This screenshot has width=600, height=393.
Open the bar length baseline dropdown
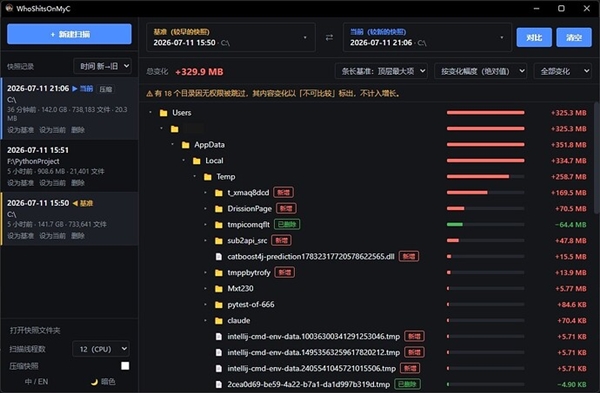[x=381, y=71]
